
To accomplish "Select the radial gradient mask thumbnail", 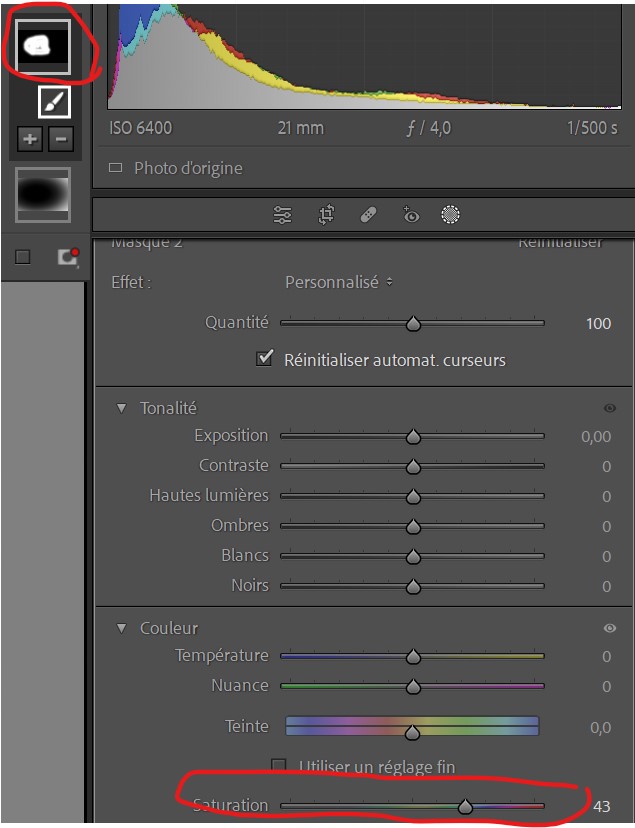I will [x=43, y=195].
